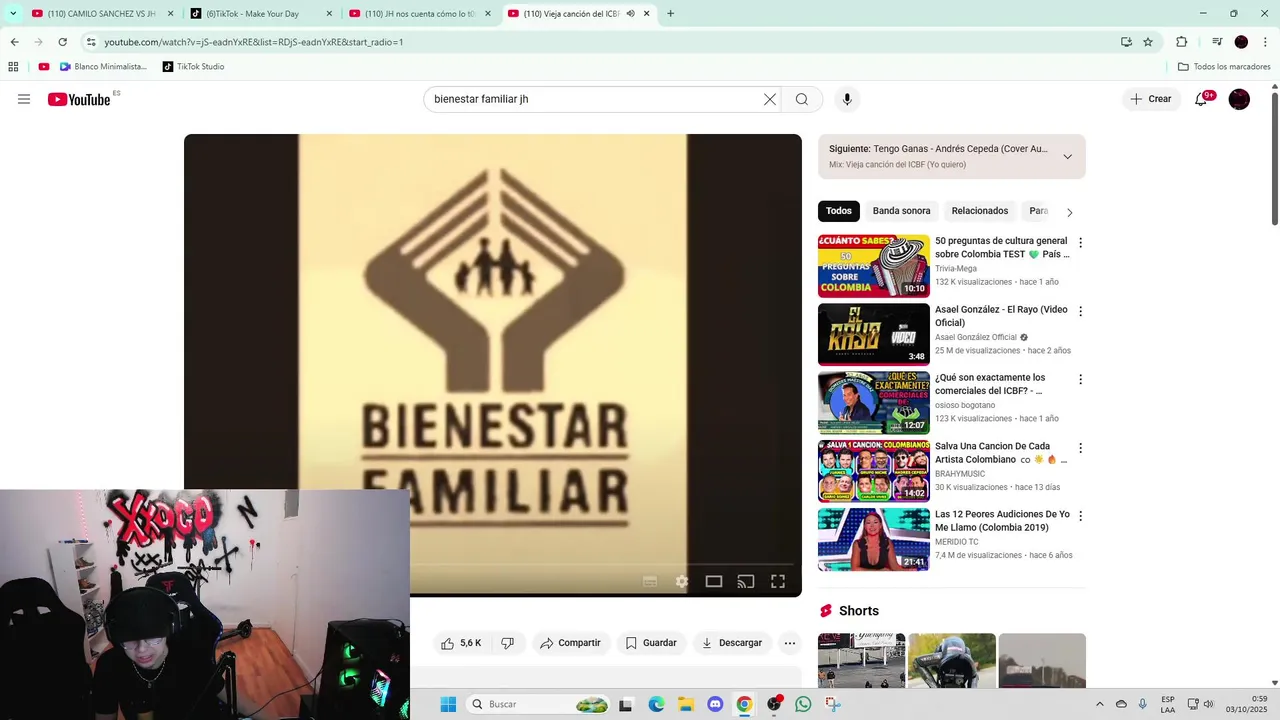1280x720 pixels.
Task: Open the TikTok Studio bookmark
Action: click(x=193, y=67)
